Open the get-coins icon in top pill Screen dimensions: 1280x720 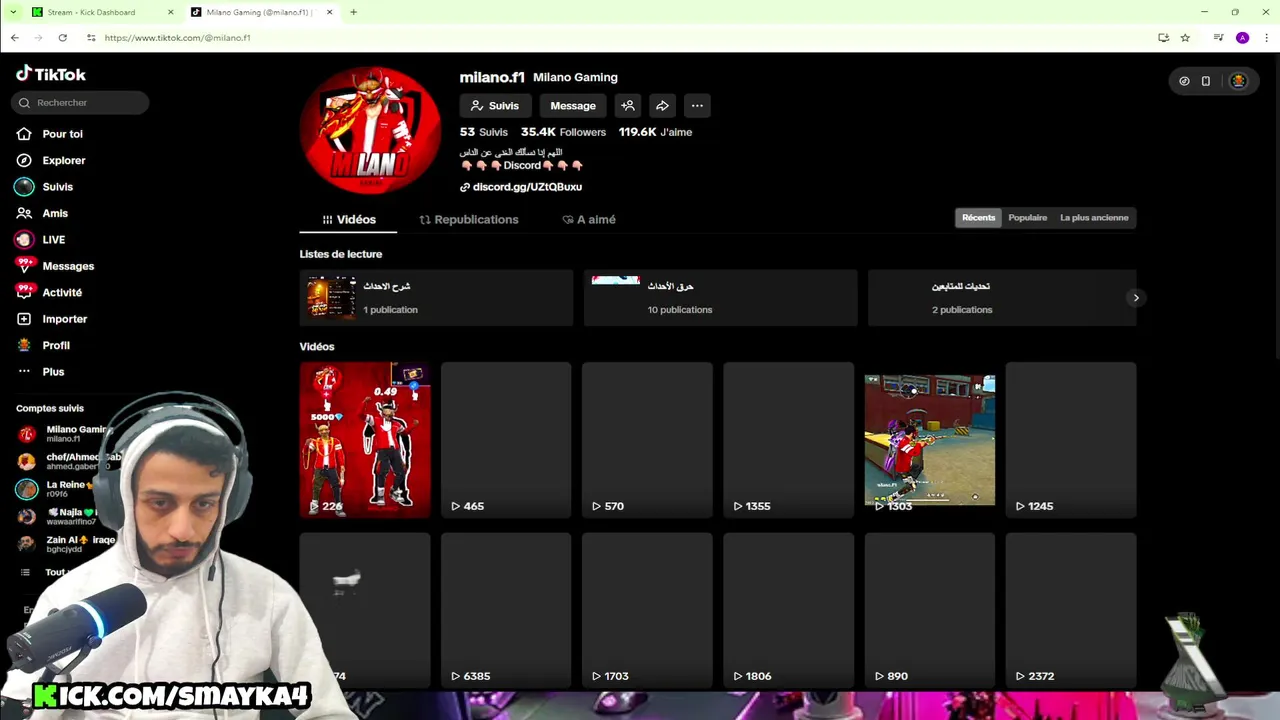click(x=1184, y=81)
